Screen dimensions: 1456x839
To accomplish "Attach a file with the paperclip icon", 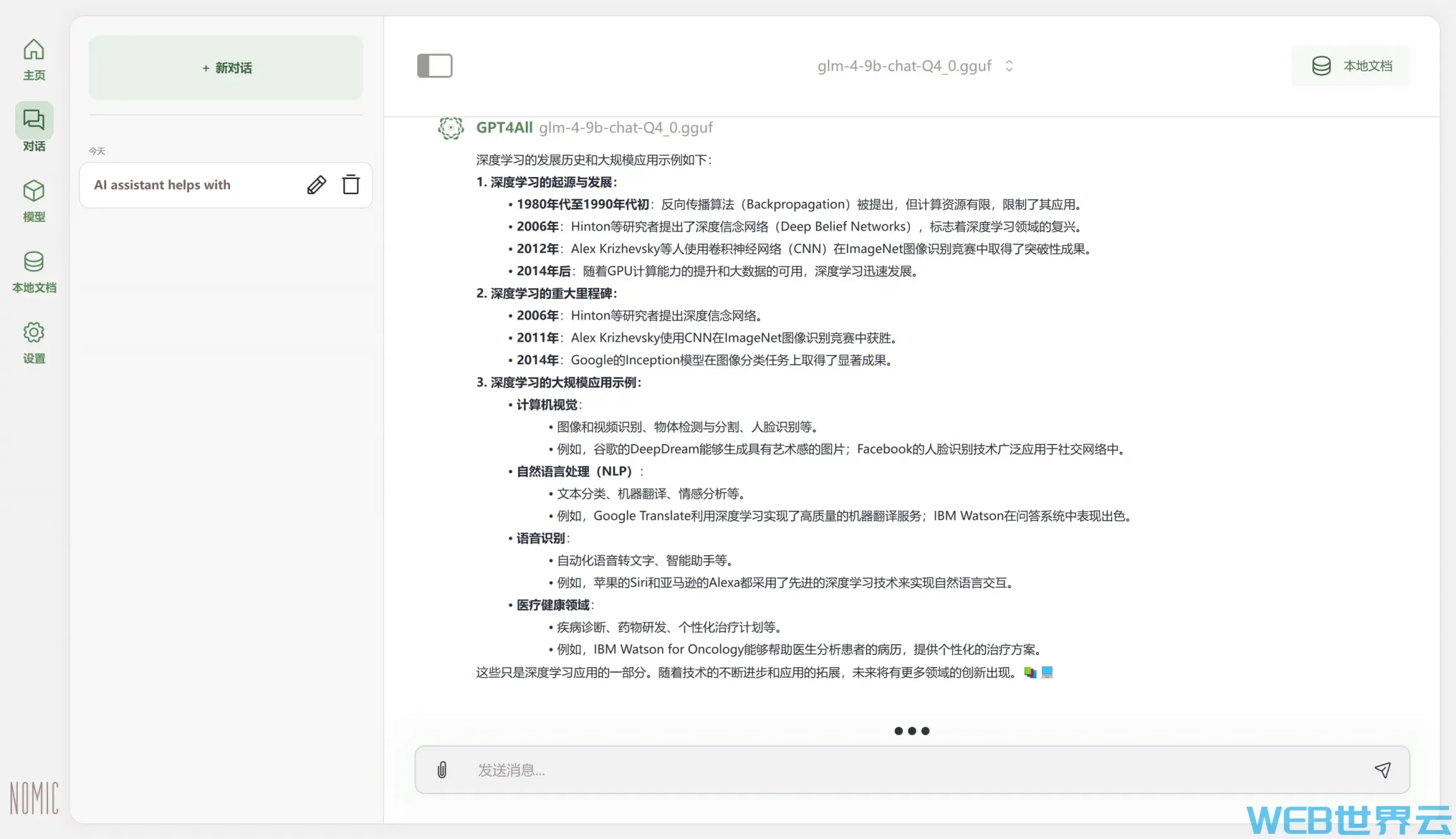I will tap(442, 769).
